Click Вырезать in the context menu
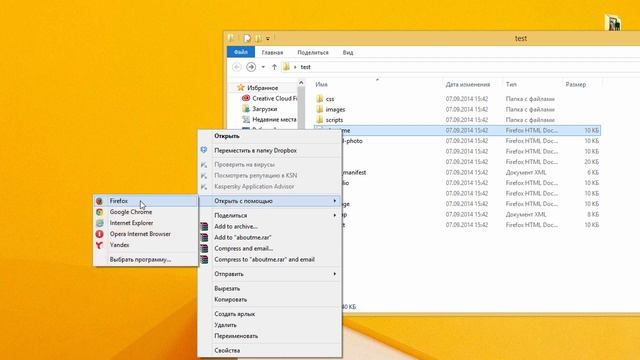Screen dimensions: 640x360 (x=270, y=288)
